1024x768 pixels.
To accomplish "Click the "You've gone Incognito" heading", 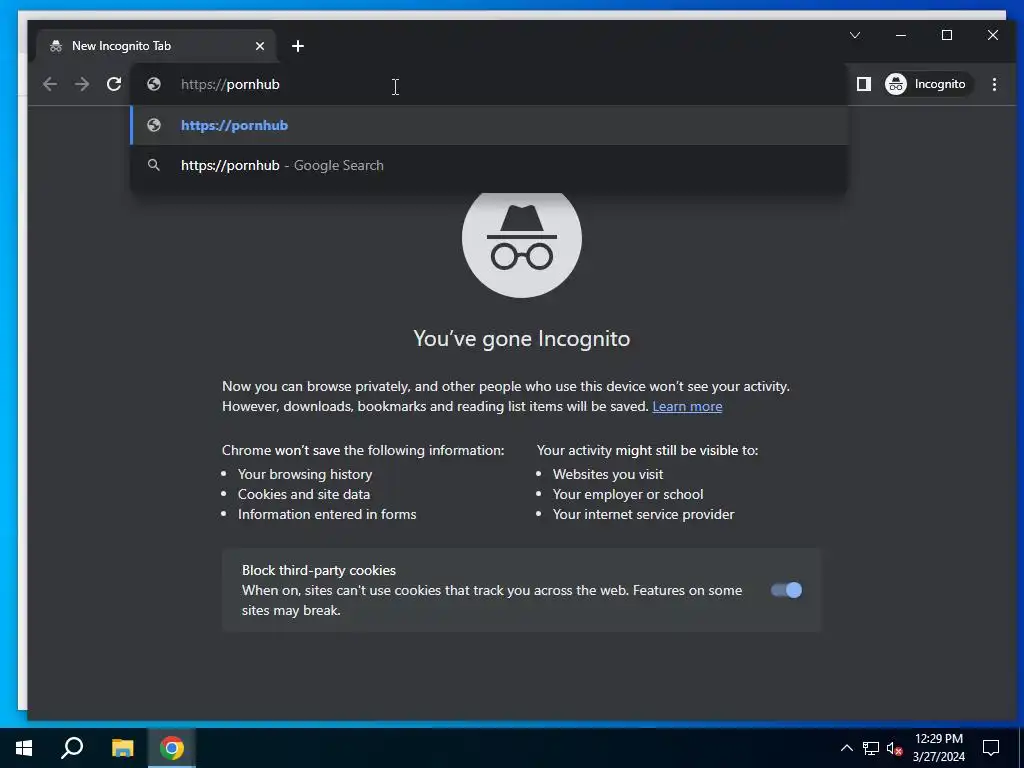I will (x=522, y=338).
